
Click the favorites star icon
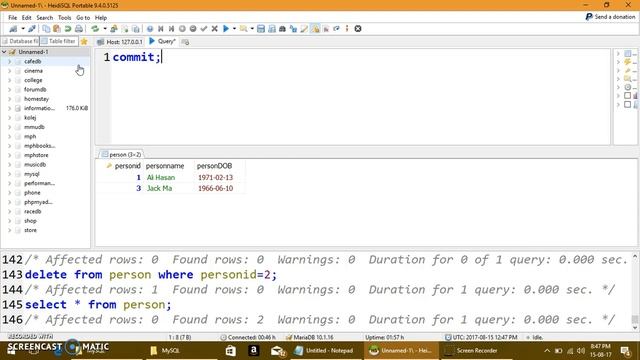pos(84,41)
